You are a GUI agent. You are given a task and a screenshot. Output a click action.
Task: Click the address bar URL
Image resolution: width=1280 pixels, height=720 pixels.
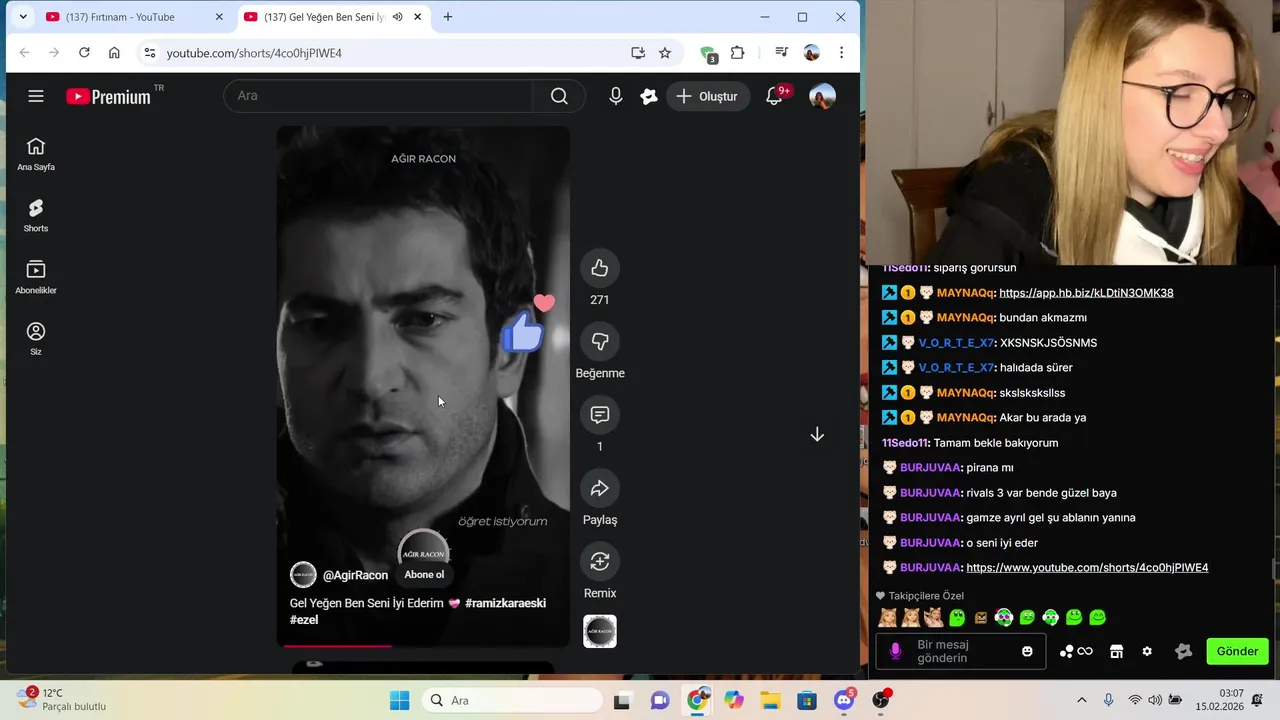click(x=254, y=53)
